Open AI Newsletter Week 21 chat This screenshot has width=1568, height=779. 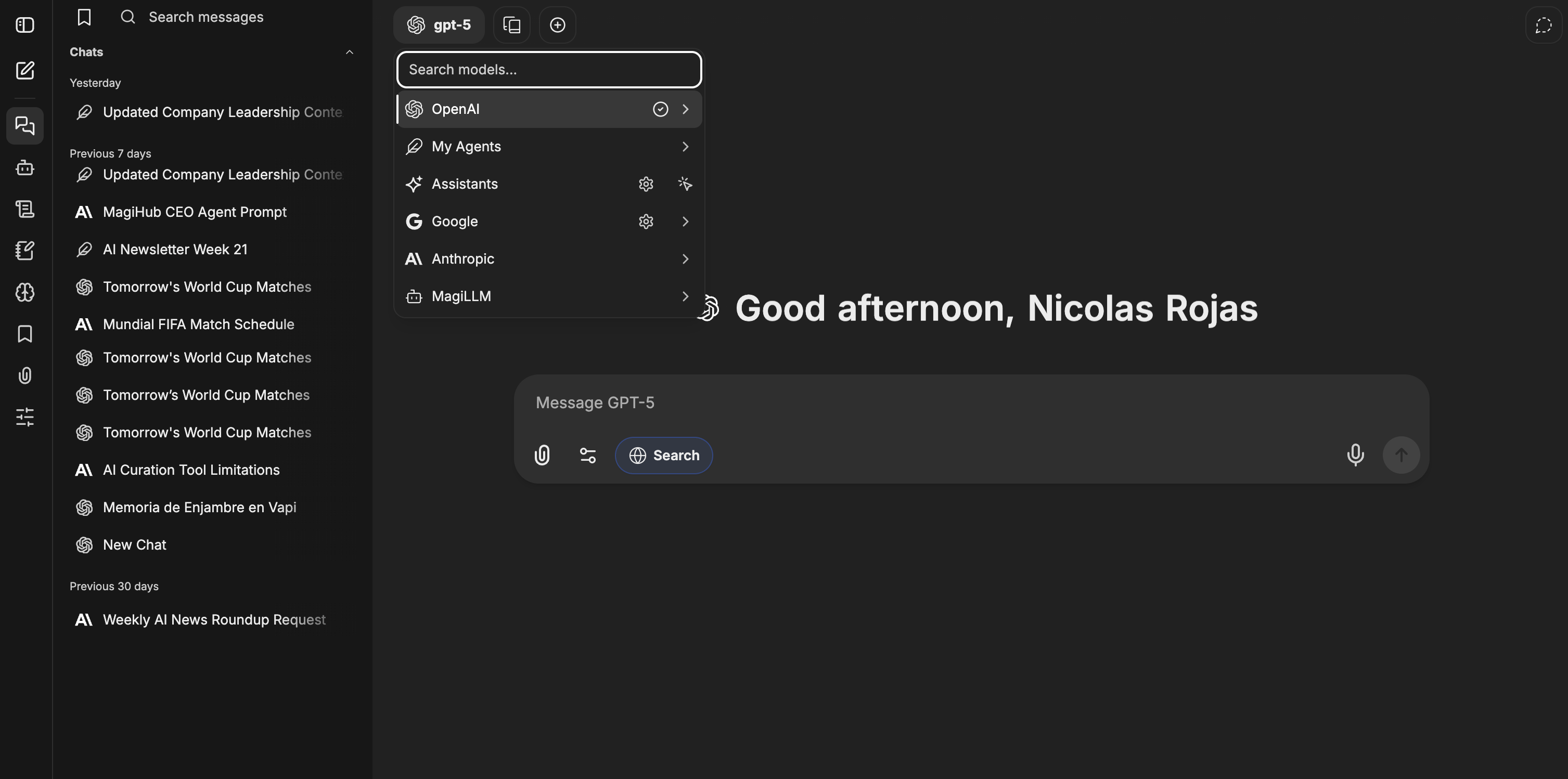coord(212,250)
